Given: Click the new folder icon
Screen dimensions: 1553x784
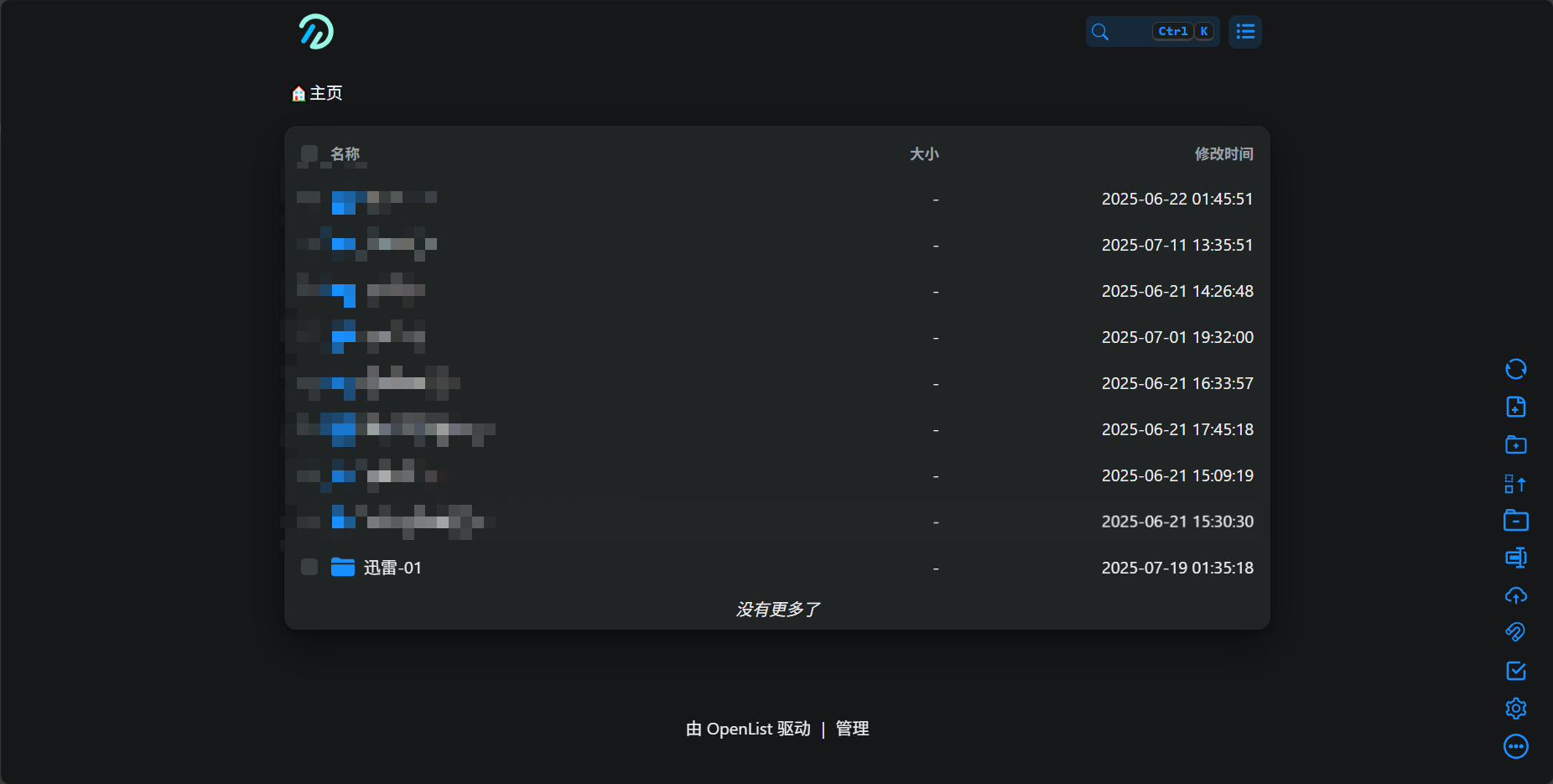Looking at the screenshot, I should (1515, 444).
